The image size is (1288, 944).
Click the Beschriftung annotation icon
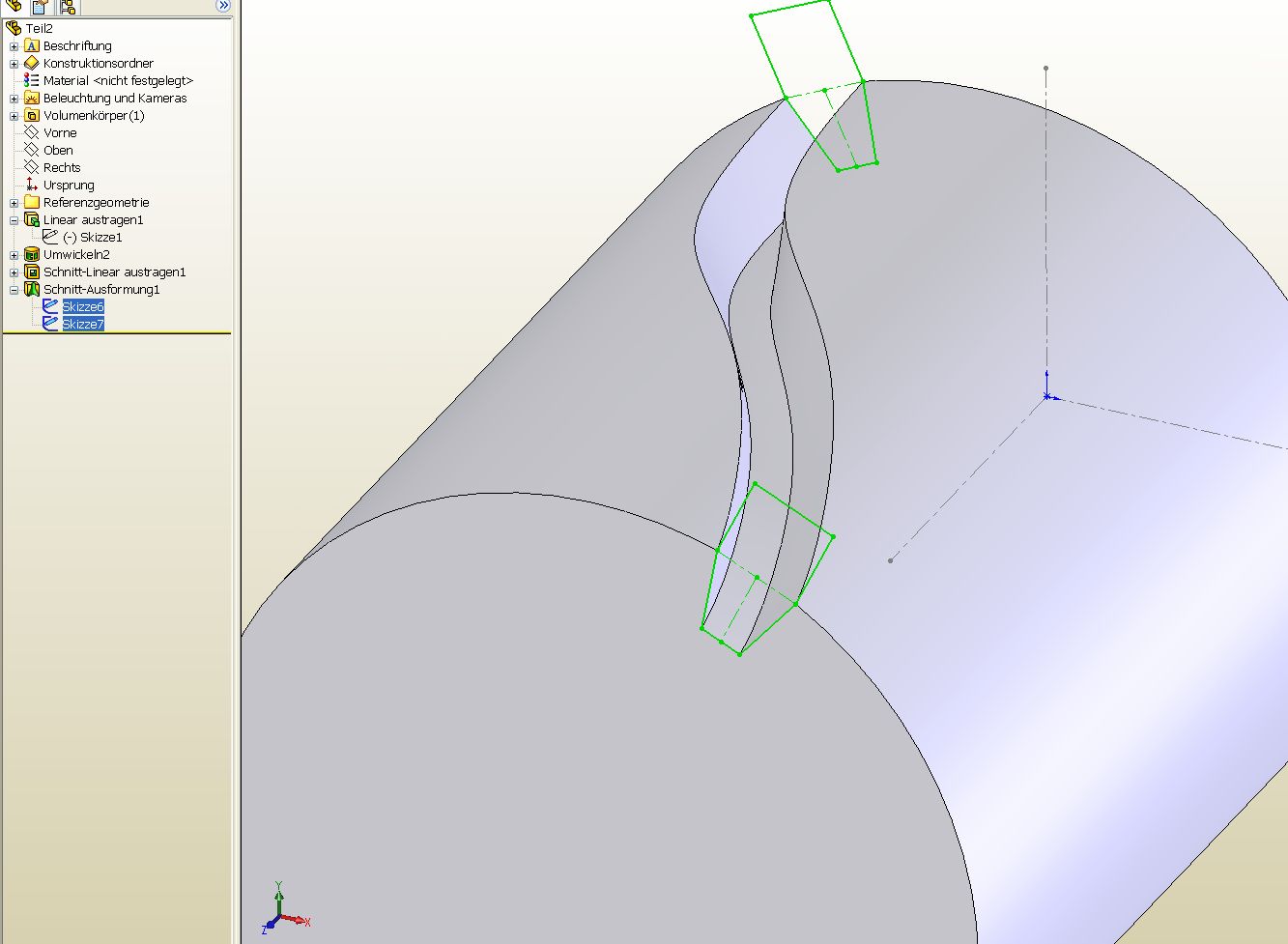pyautogui.click(x=32, y=45)
